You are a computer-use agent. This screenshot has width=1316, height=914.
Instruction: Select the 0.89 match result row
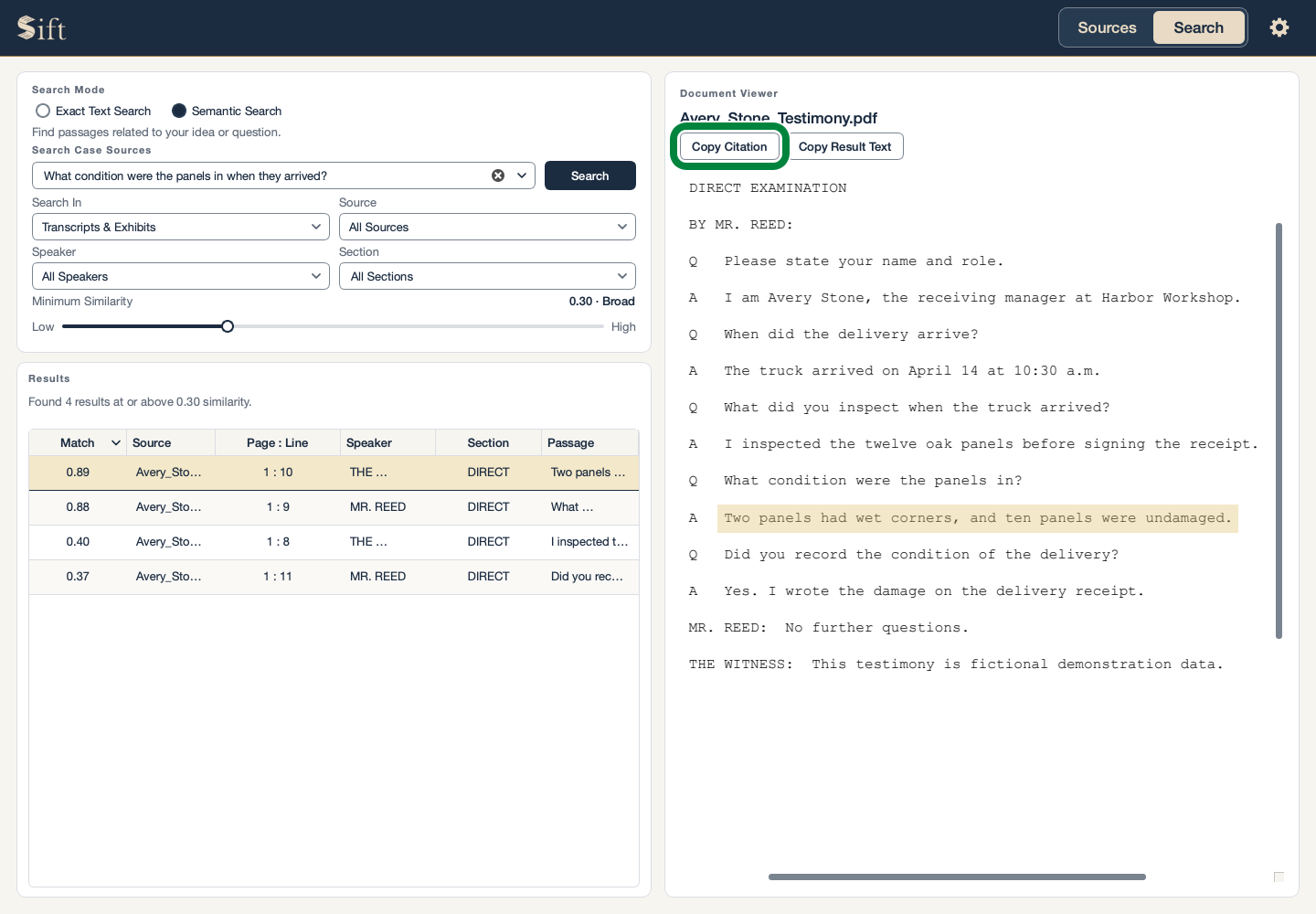334,473
